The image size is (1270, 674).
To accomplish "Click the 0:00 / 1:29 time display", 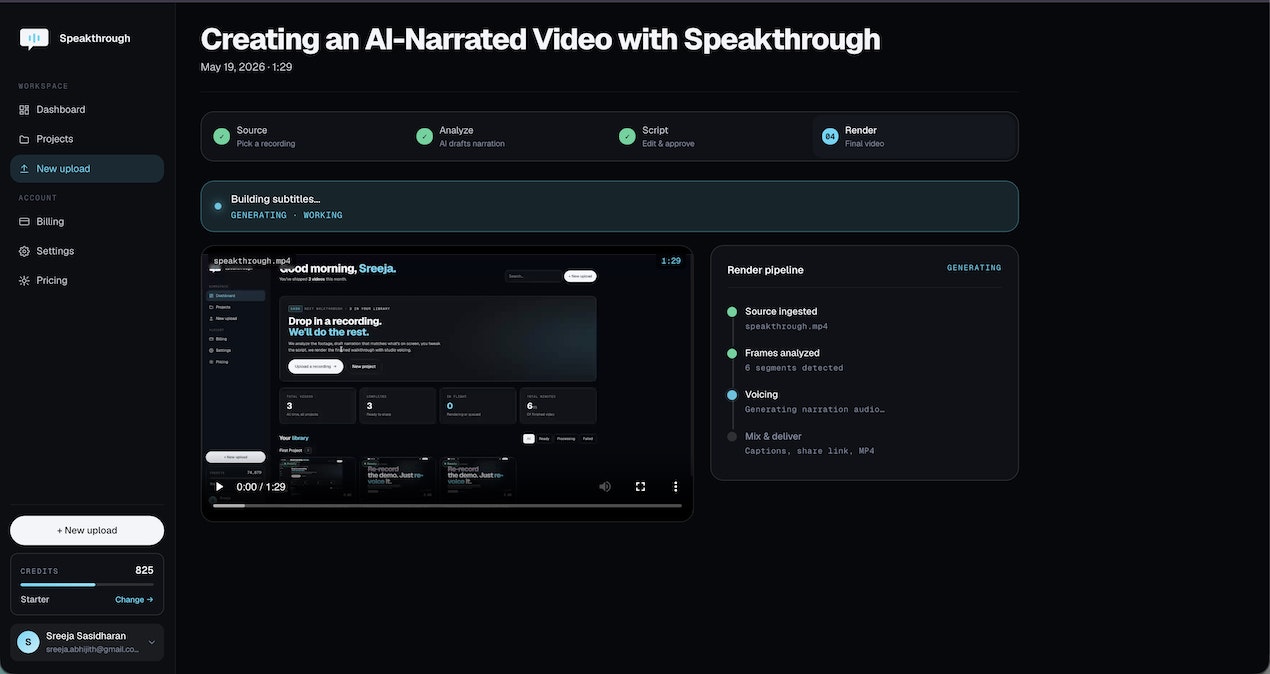I will 261,487.
